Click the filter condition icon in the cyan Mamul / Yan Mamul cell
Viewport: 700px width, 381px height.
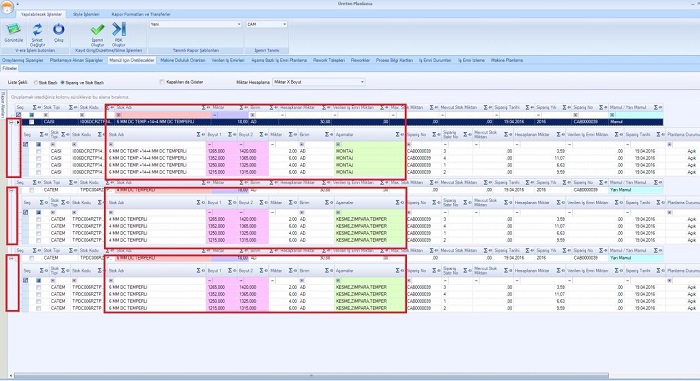[612, 115]
